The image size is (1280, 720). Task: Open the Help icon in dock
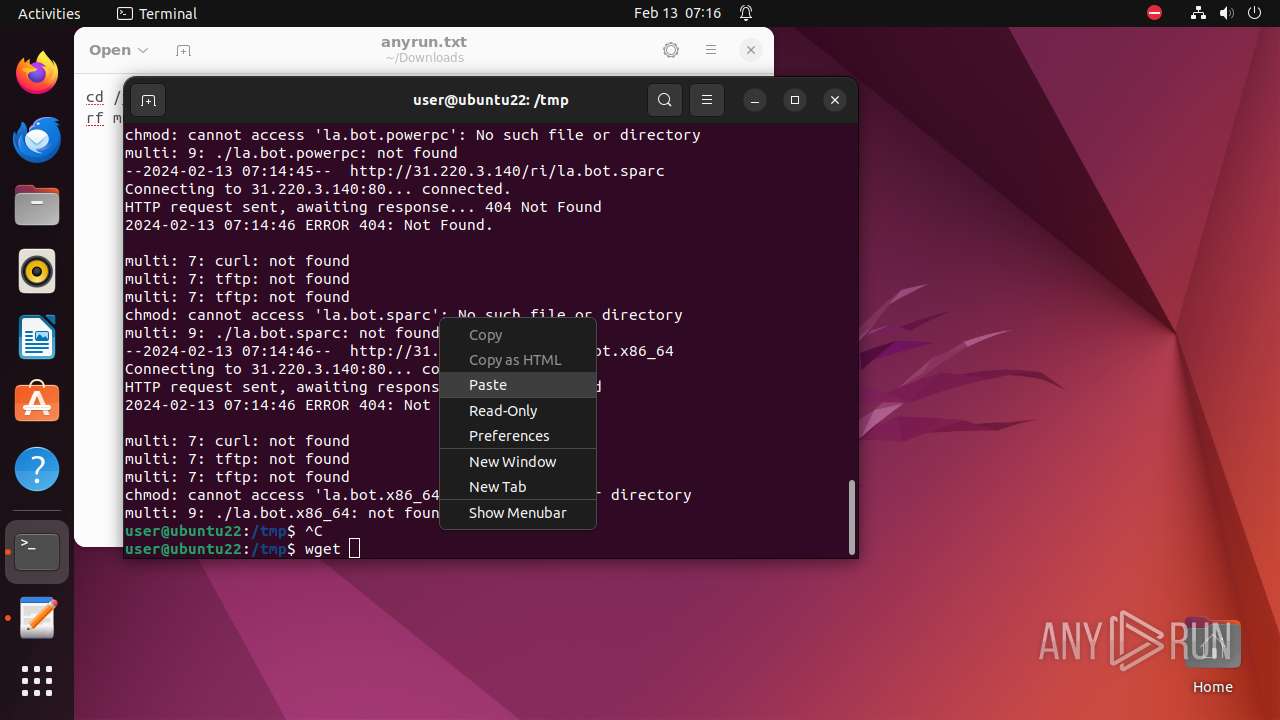37,469
